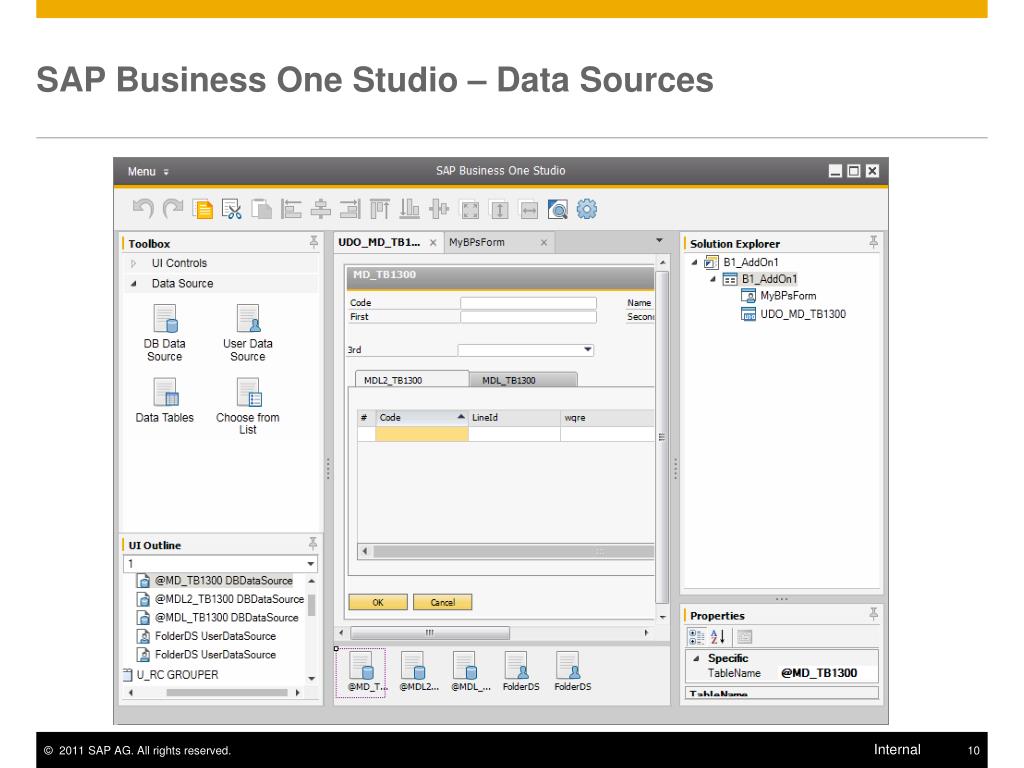Click the @MDL_... data source tray icon

[x=471, y=672]
